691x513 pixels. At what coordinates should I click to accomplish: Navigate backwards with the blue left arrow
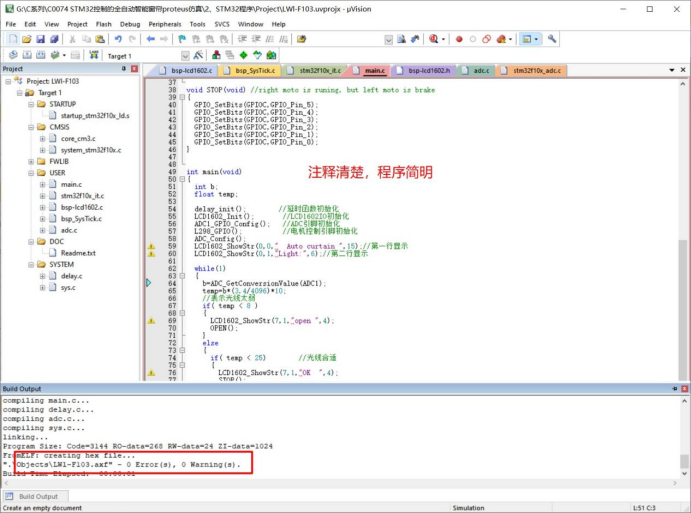[150, 39]
